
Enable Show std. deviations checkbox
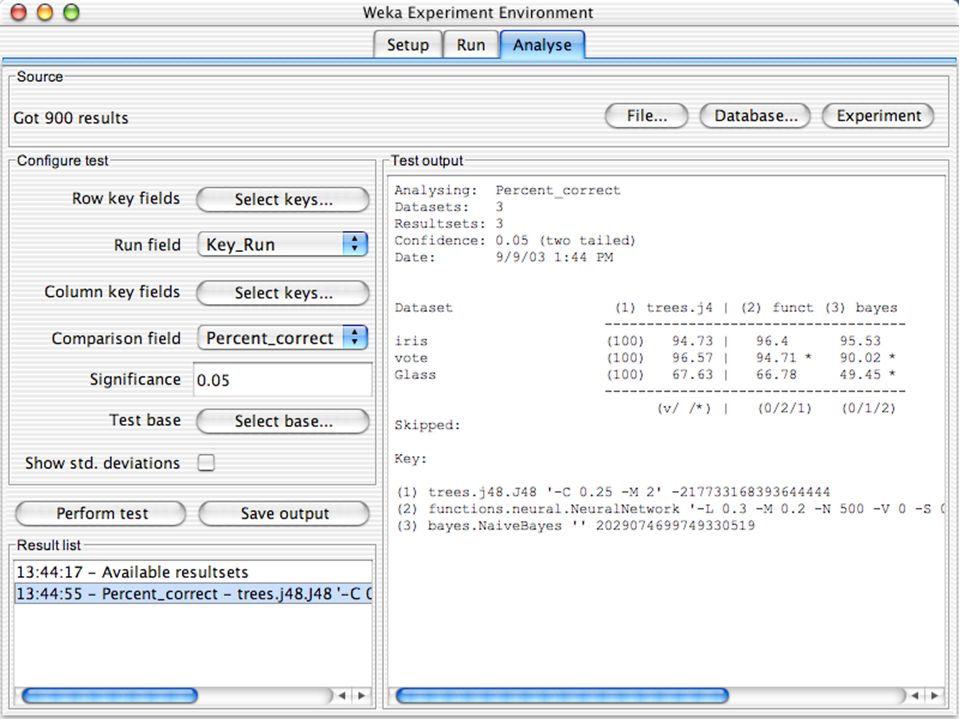(206, 462)
